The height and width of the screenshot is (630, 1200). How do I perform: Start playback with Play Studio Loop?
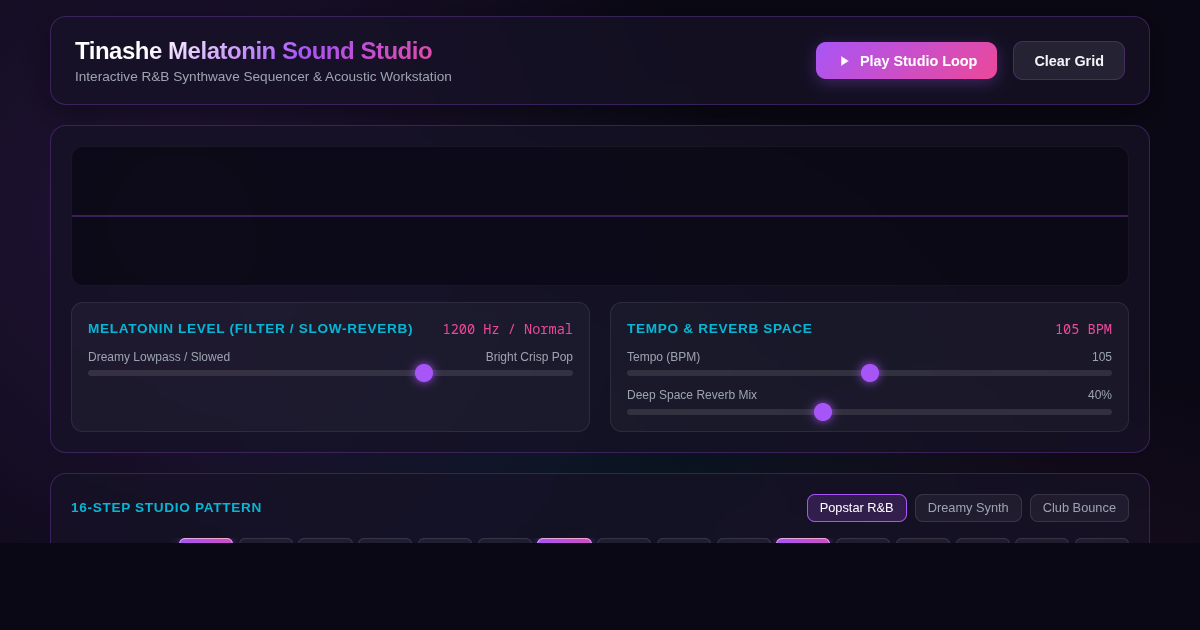click(906, 60)
